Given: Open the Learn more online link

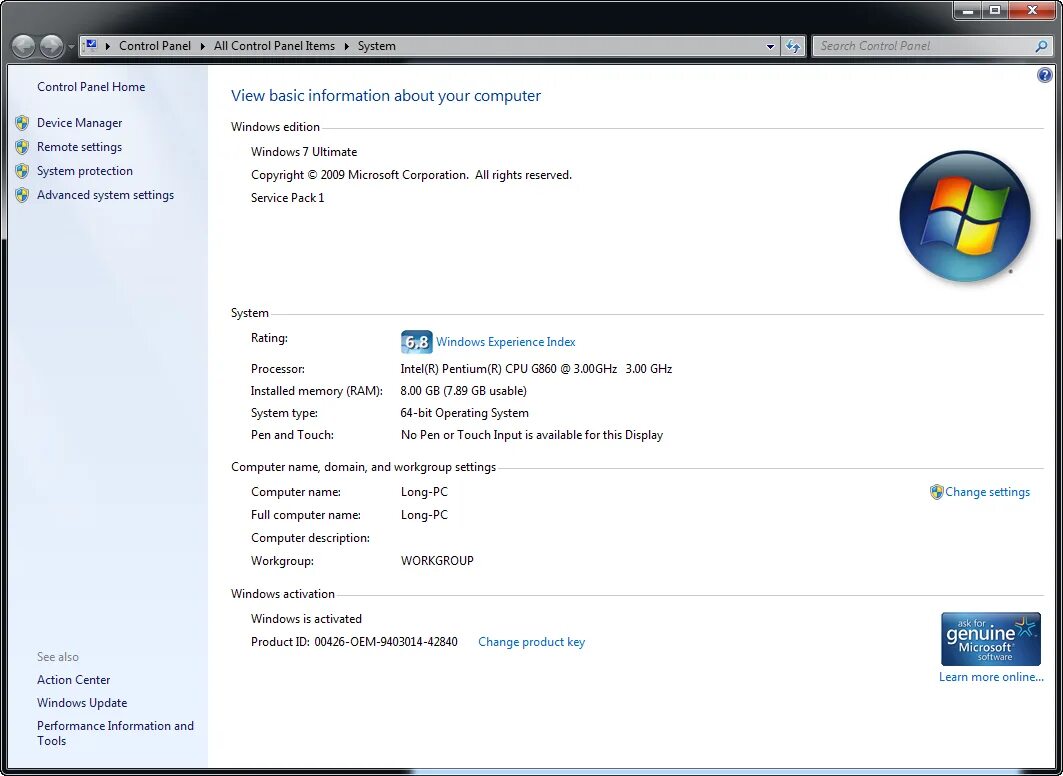Looking at the screenshot, I should point(991,677).
